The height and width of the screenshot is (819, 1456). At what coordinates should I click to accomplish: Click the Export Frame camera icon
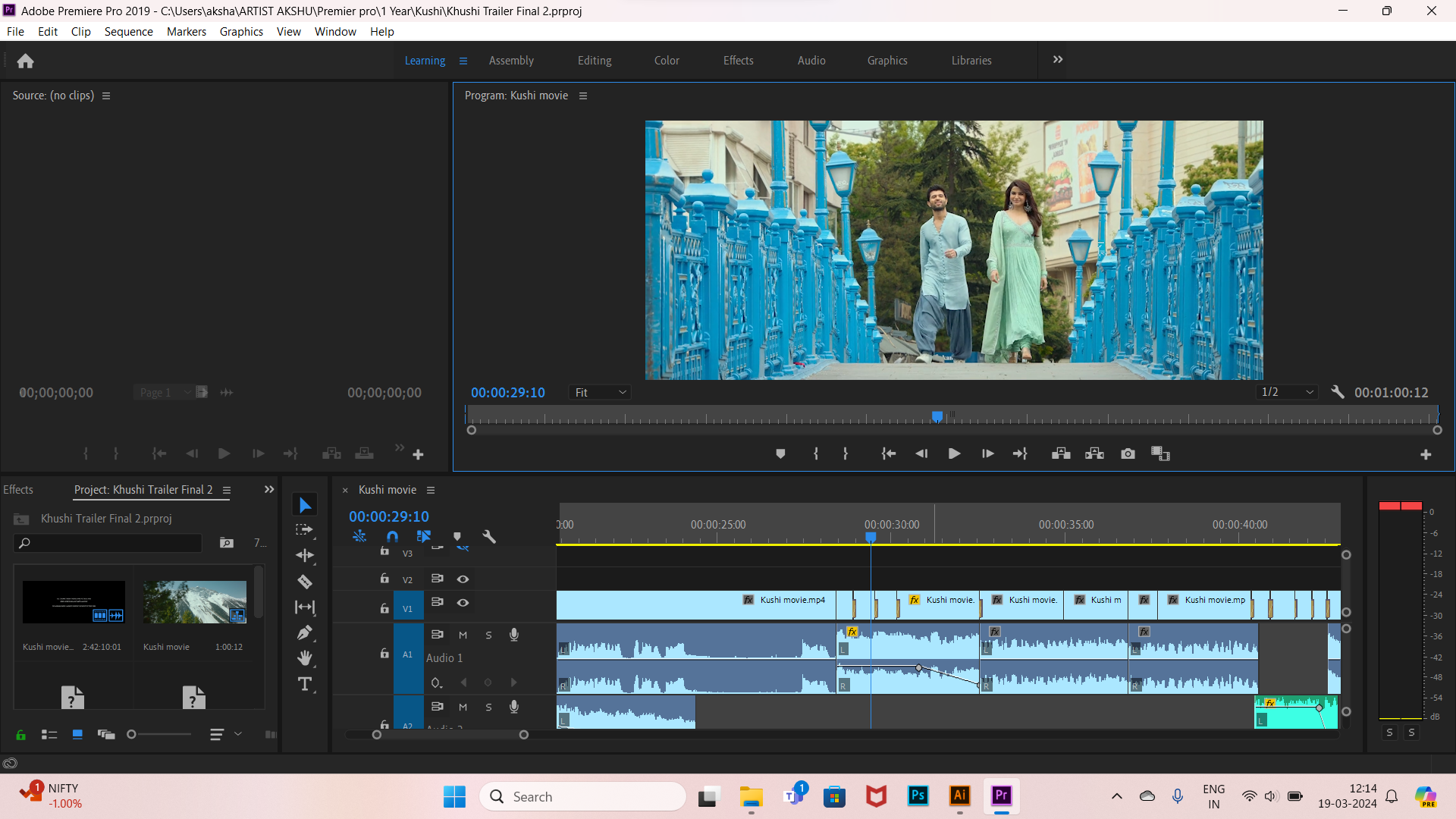[1128, 453]
